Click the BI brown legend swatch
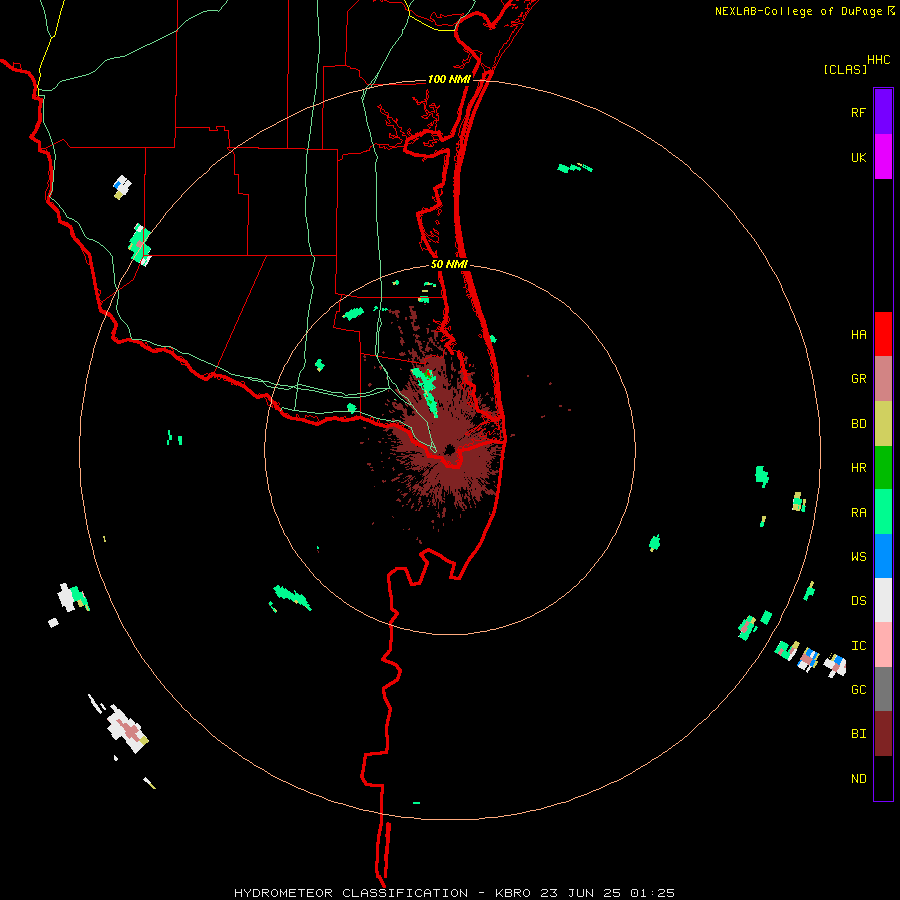This screenshot has width=900, height=900. (883, 734)
